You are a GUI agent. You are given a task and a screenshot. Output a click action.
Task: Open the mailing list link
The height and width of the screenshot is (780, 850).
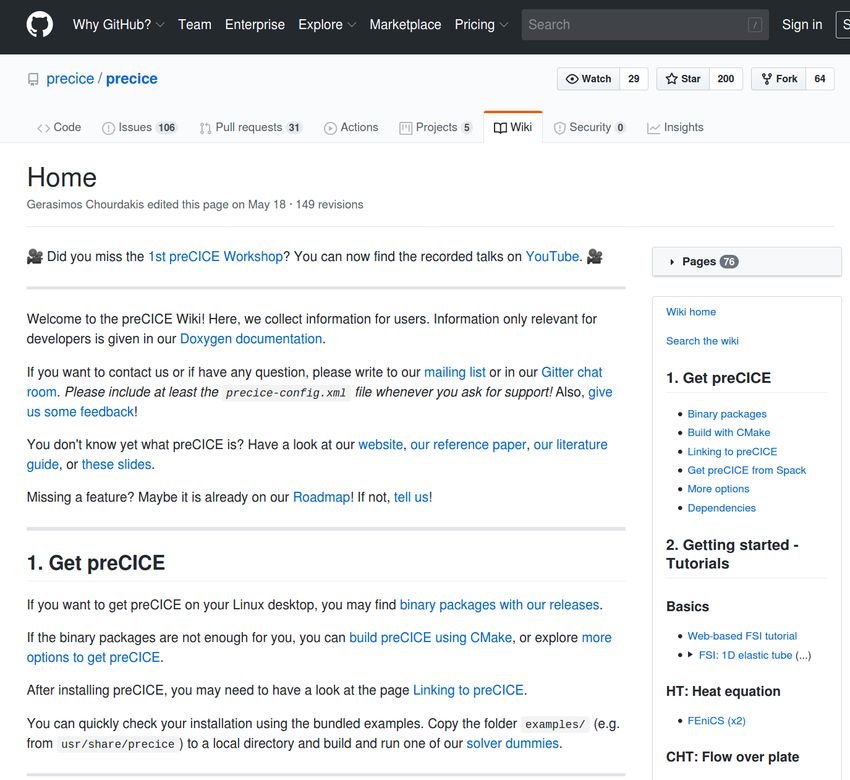[454, 372]
